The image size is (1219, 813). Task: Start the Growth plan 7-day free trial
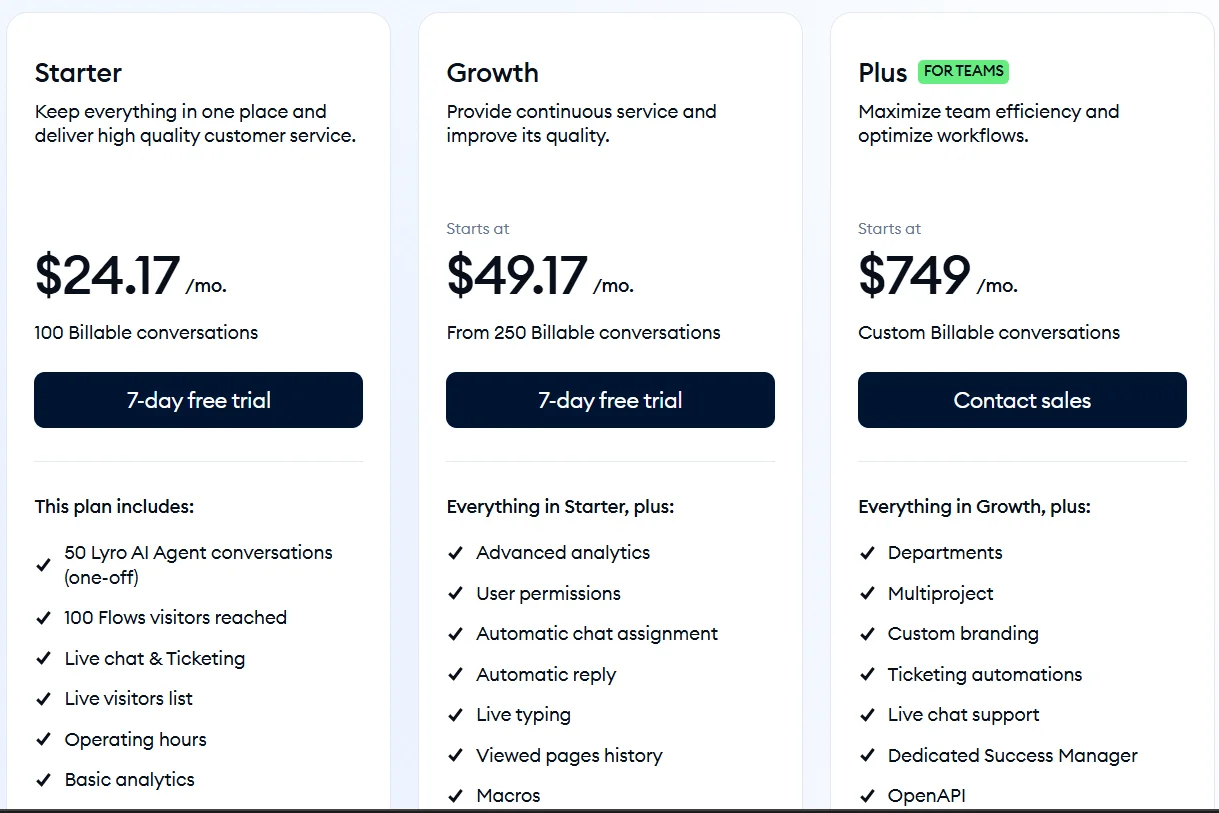pyautogui.click(x=610, y=400)
